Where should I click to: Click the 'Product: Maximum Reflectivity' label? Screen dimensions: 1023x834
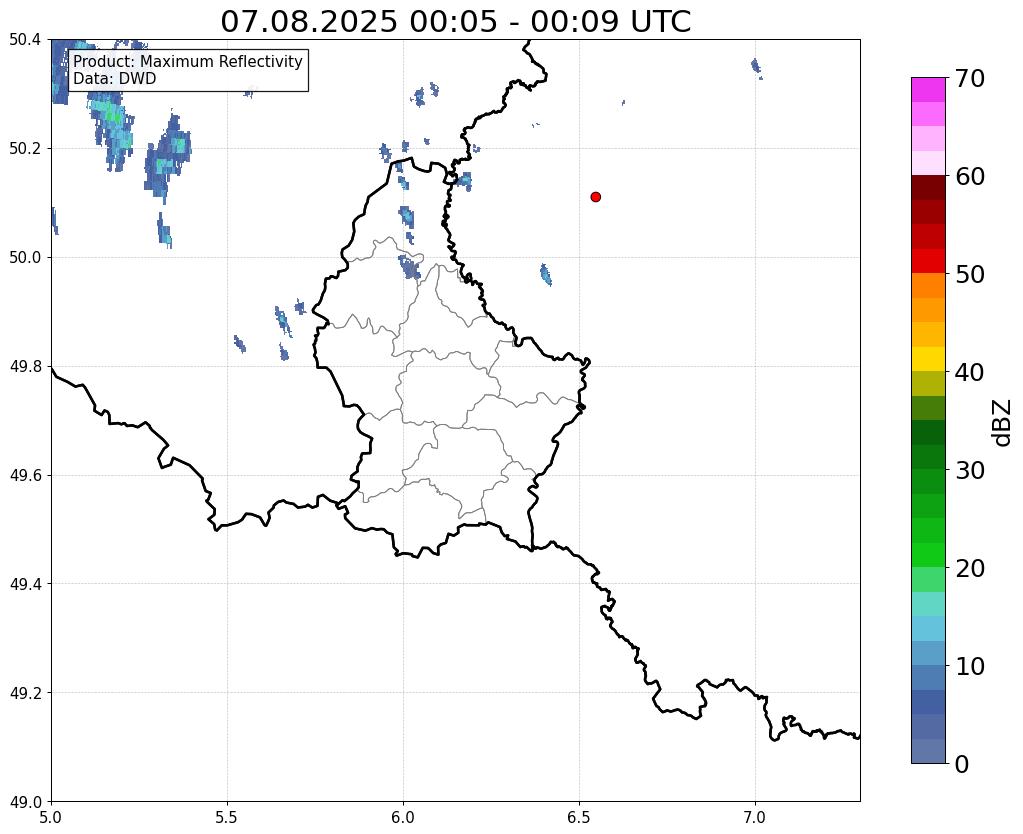pyautogui.click(x=188, y=61)
